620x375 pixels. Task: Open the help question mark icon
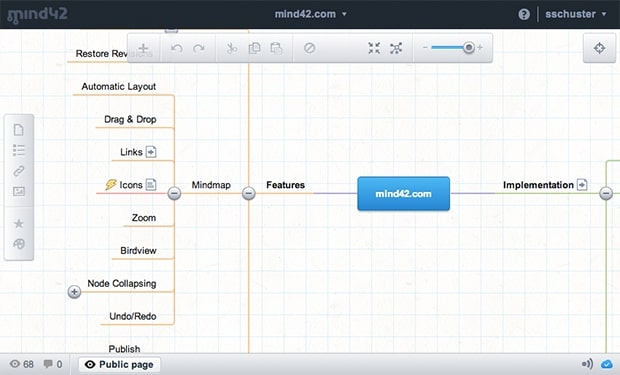524,14
